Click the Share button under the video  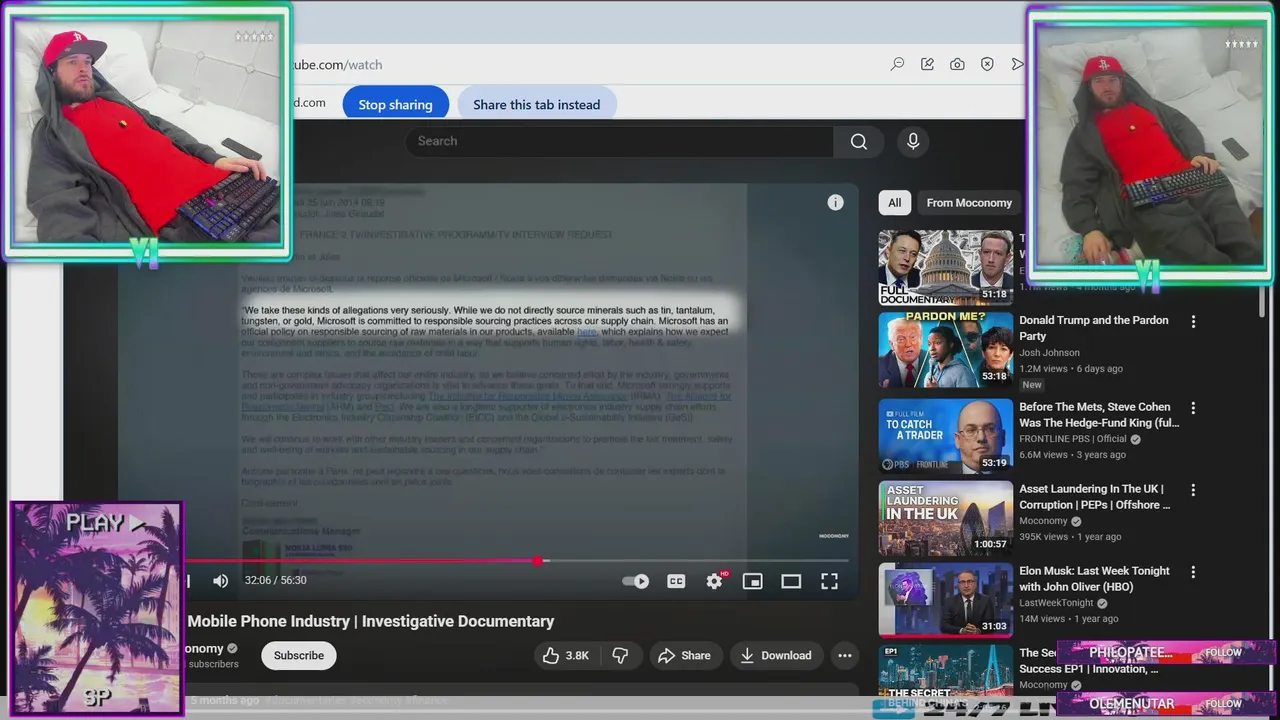(x=684, y=655)
